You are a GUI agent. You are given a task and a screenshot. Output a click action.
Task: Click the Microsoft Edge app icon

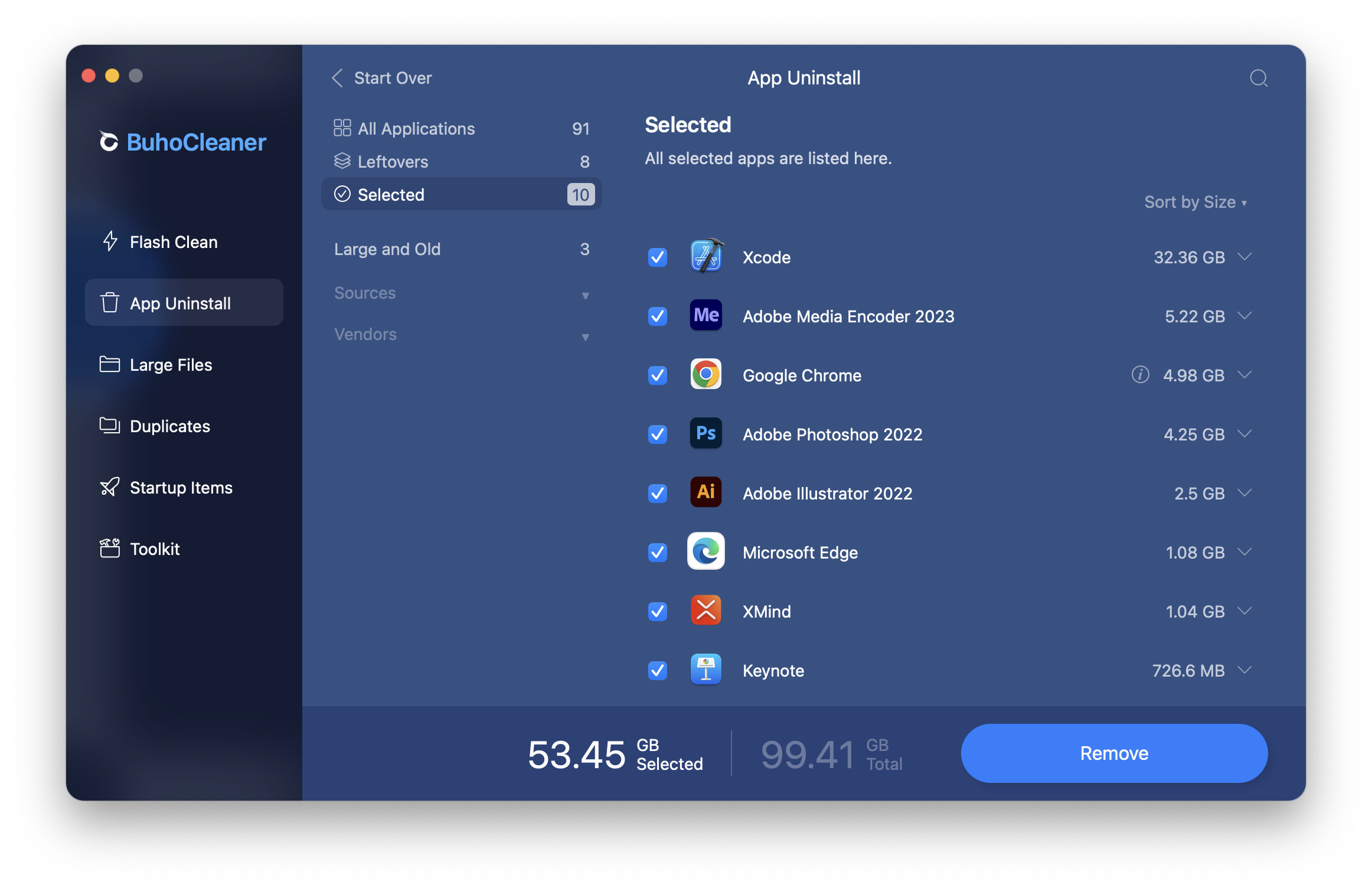coord(706,551)
